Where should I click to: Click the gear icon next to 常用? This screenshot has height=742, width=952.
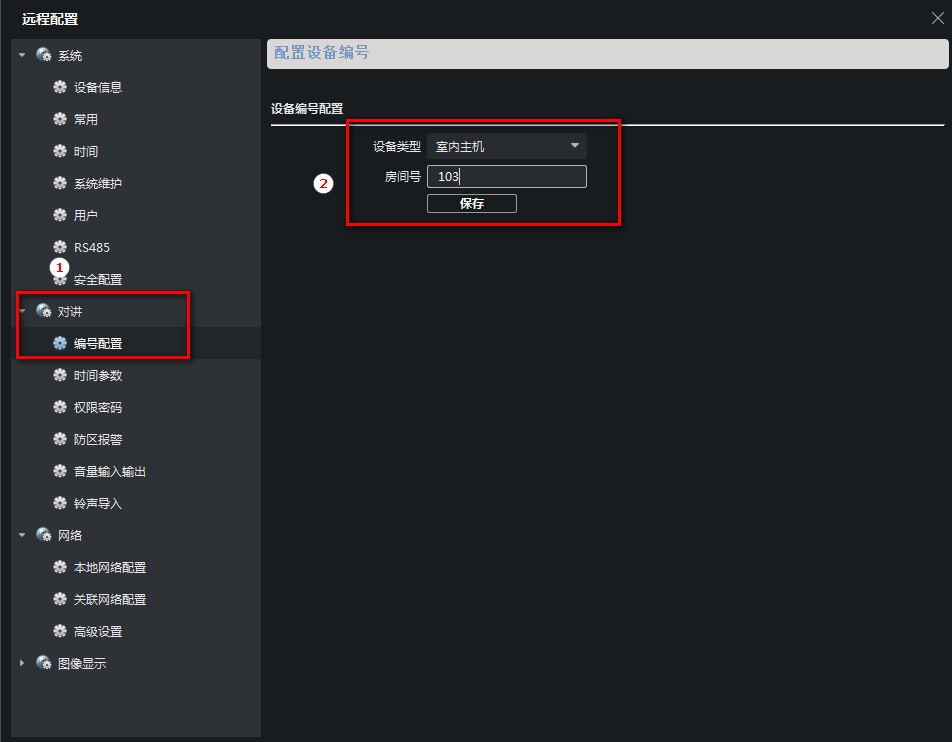[60, 119]
